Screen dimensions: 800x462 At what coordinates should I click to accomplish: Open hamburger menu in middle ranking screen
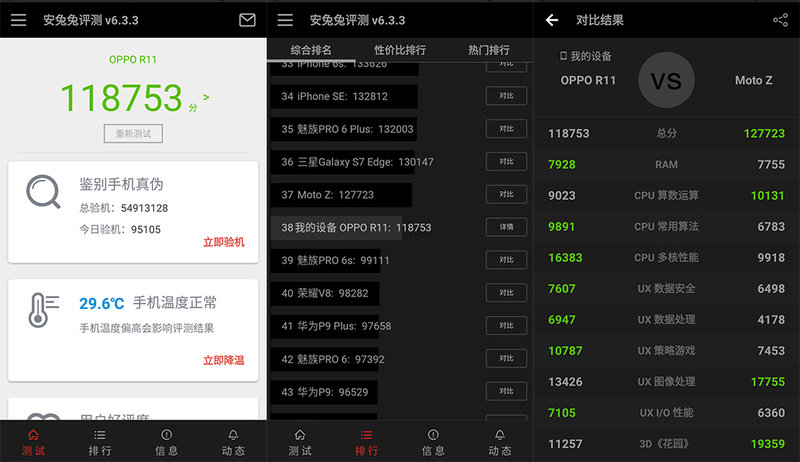click(x=285, y=20)
